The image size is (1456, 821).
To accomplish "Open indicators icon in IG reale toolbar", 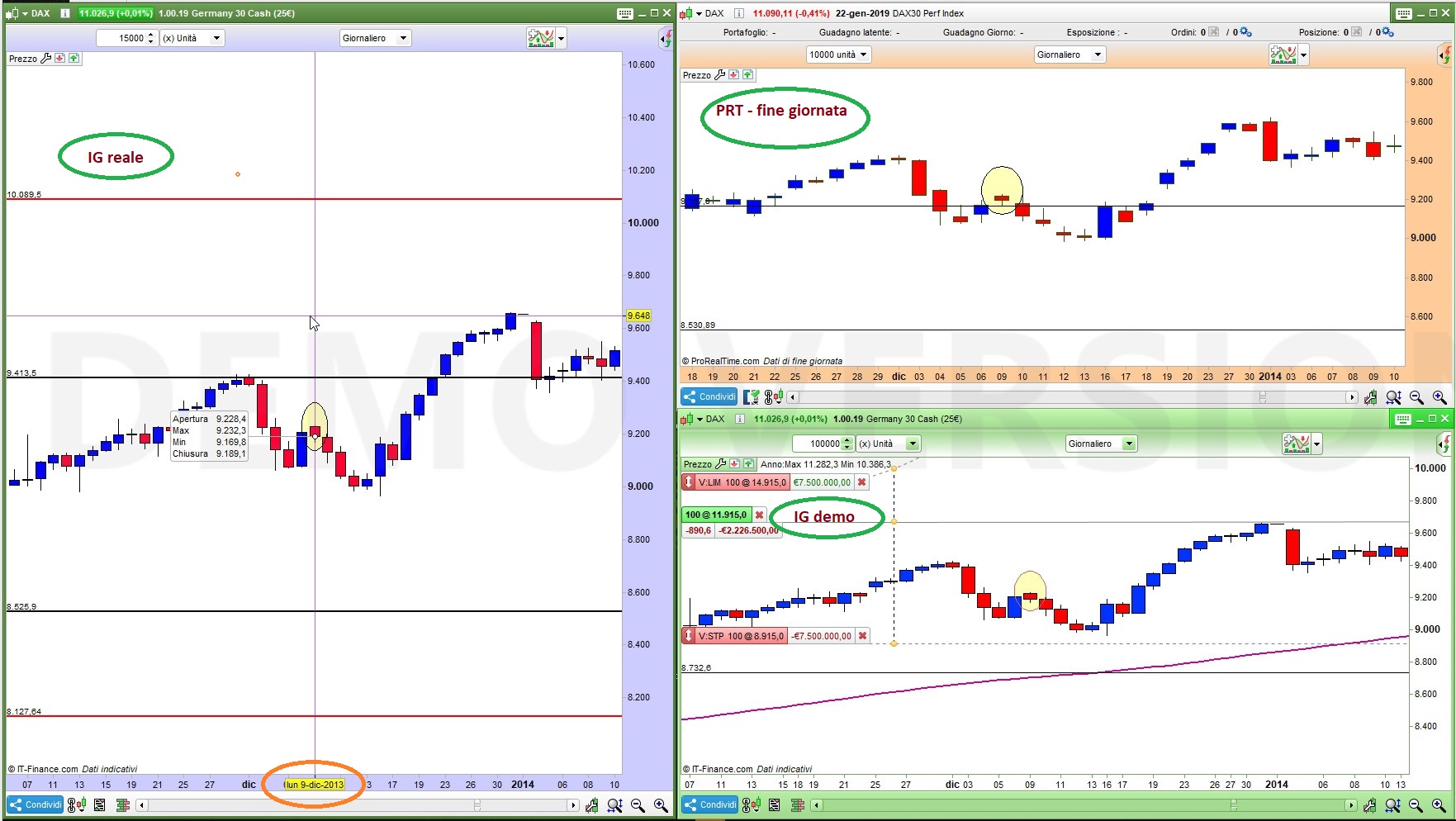I will [x=541, y=38].
